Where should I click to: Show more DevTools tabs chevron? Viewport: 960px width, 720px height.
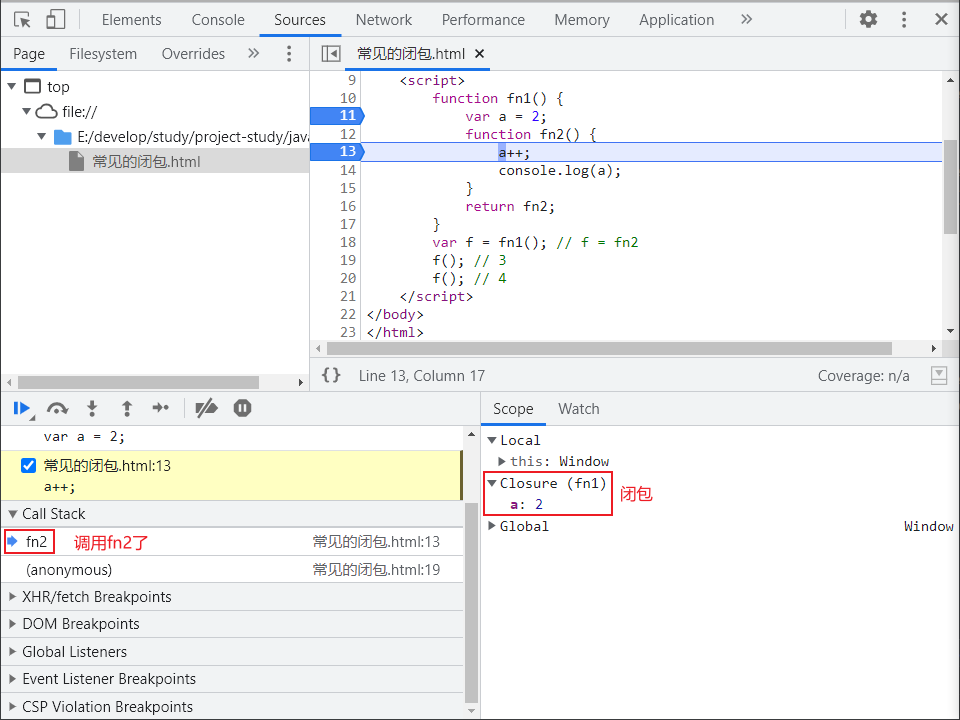[x=746, y=20]
